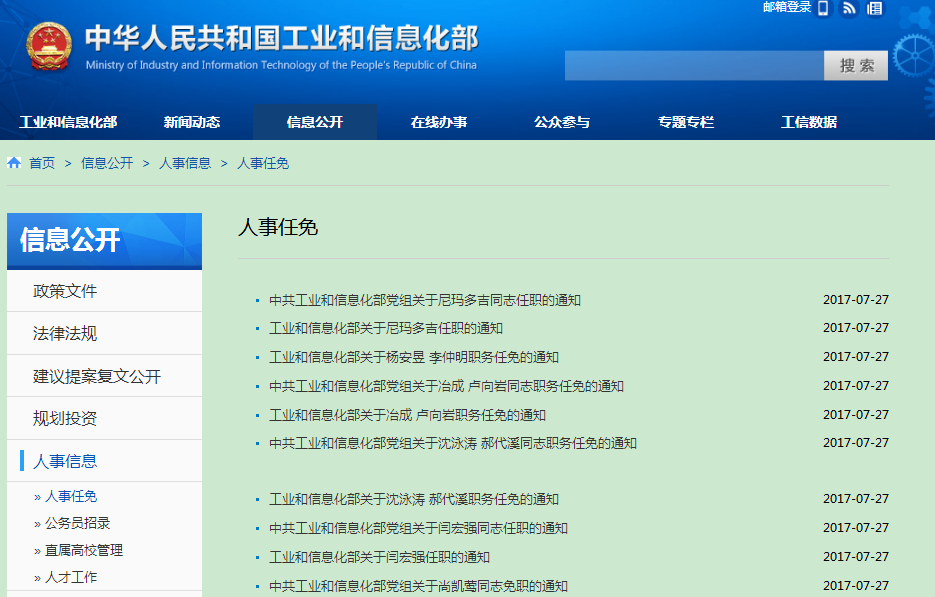Image resolution: width=935 pixels, height=597 pixels.
Task: Click the 首页 breadcrumb link
Action: (42, 163)
